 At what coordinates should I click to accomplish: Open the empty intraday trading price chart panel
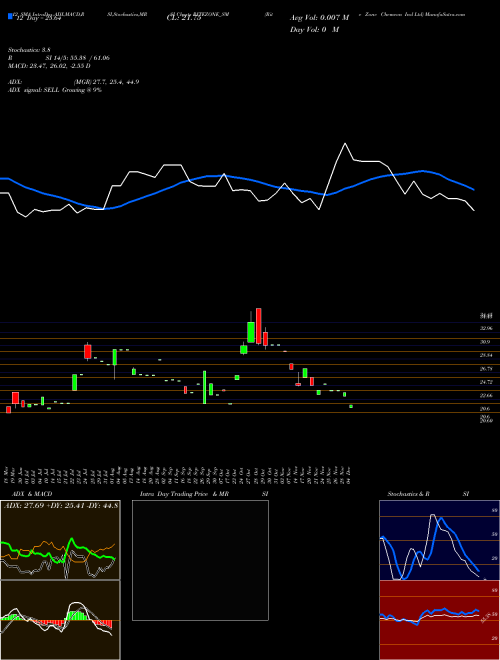(x=200, y=560)
